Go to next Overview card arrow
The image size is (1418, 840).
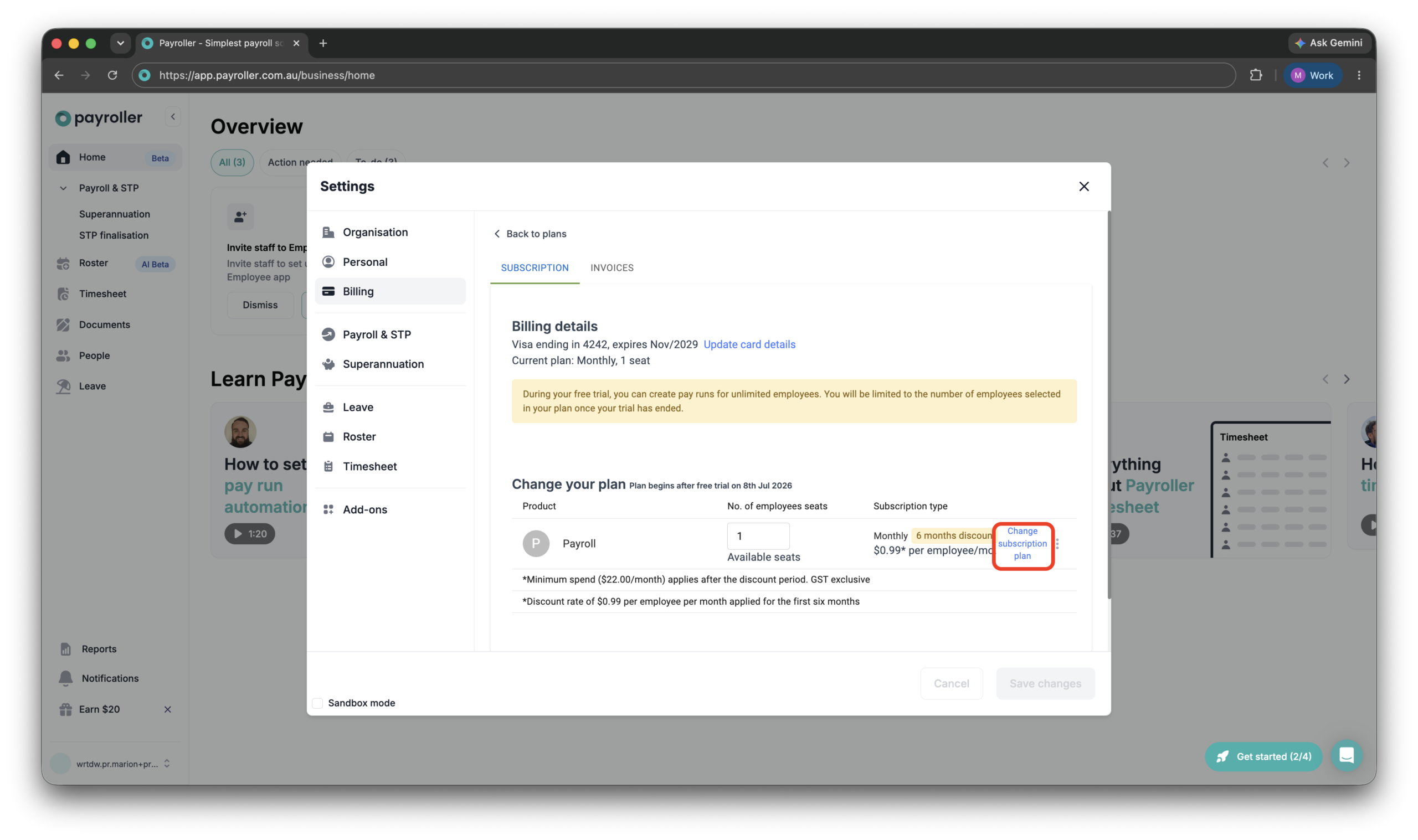coord(1346,163)
